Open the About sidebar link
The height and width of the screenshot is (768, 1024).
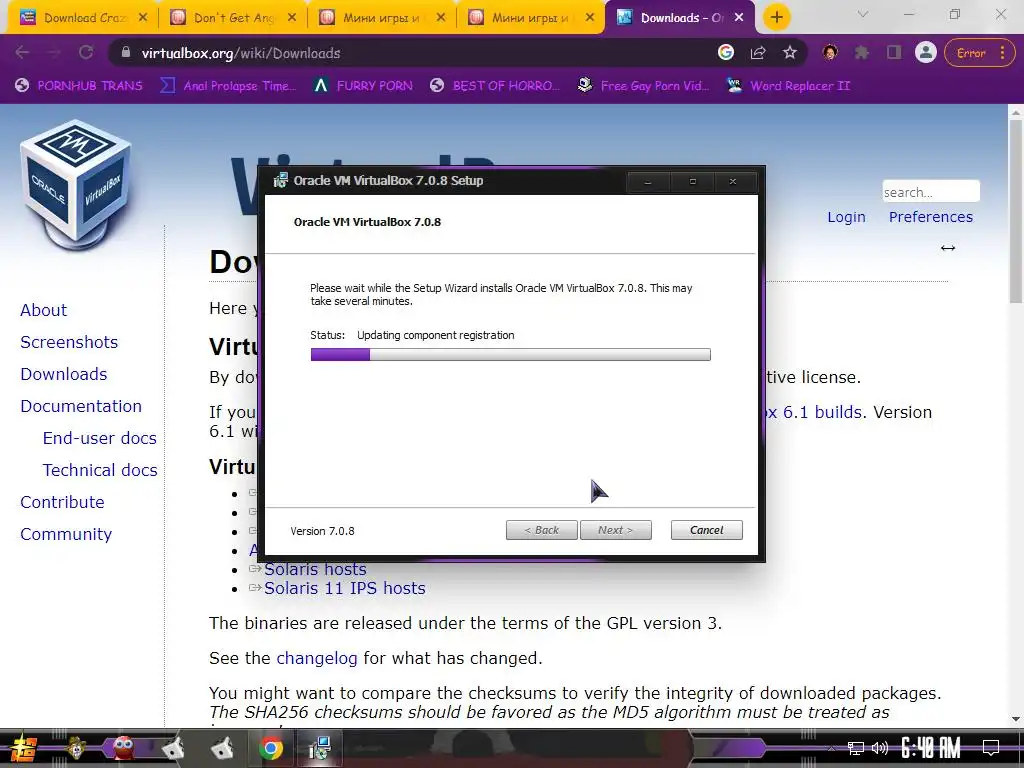(43, 310)
